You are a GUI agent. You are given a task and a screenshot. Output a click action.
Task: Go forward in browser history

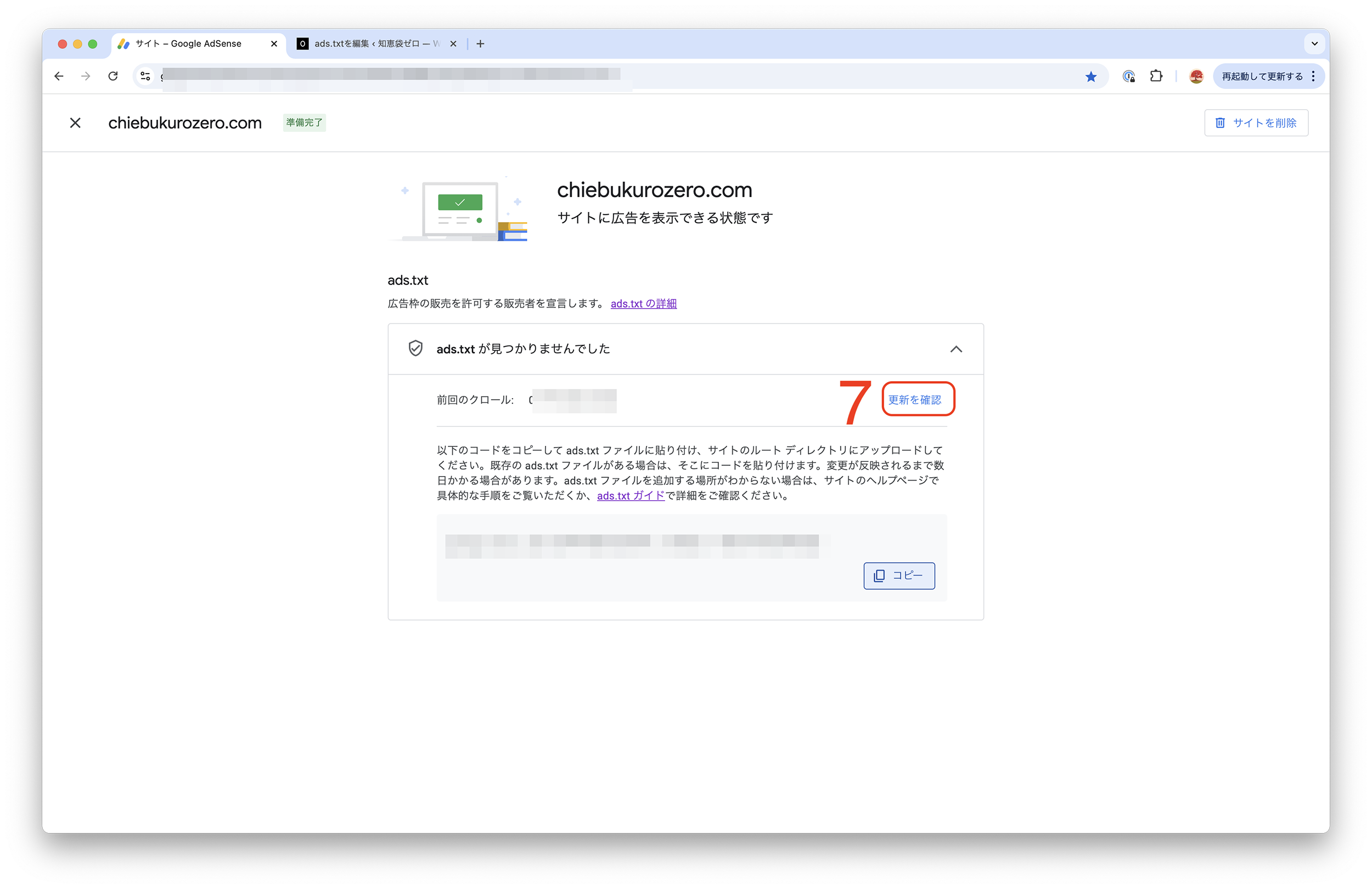[86, 76]
